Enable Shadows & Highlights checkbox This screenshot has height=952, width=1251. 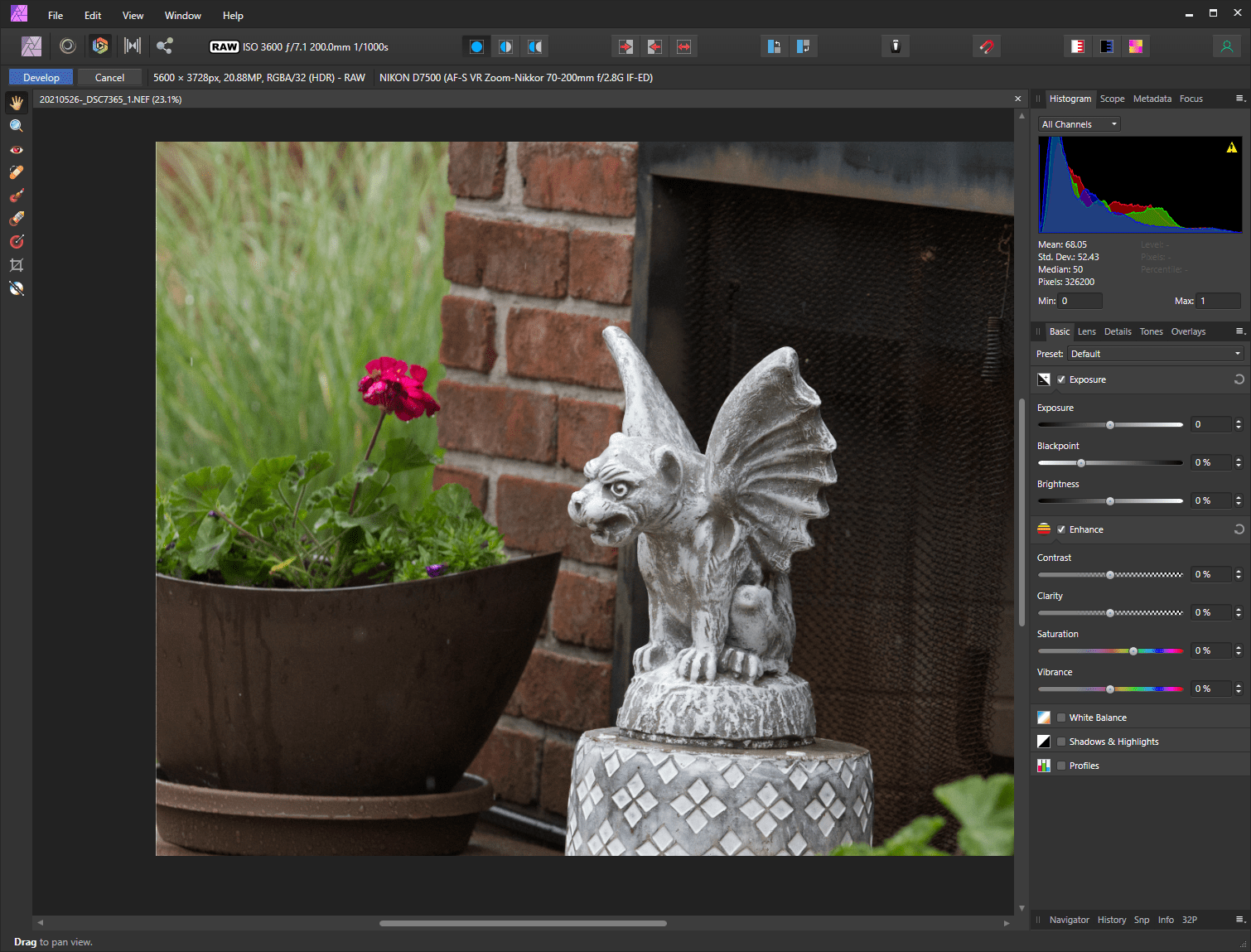coord(1061,742)
